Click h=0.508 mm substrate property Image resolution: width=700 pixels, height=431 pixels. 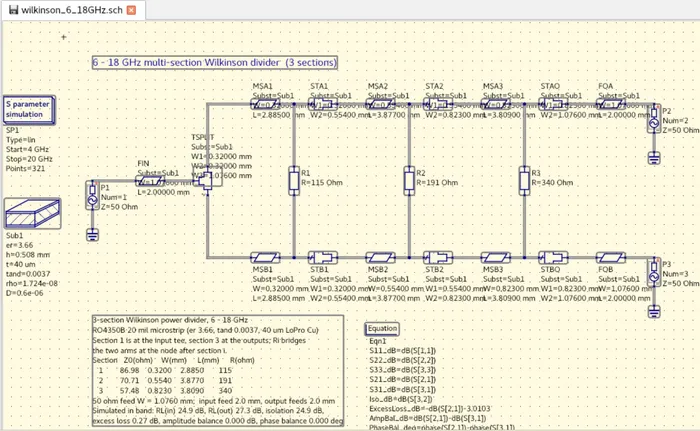click(x=28, y=255)
